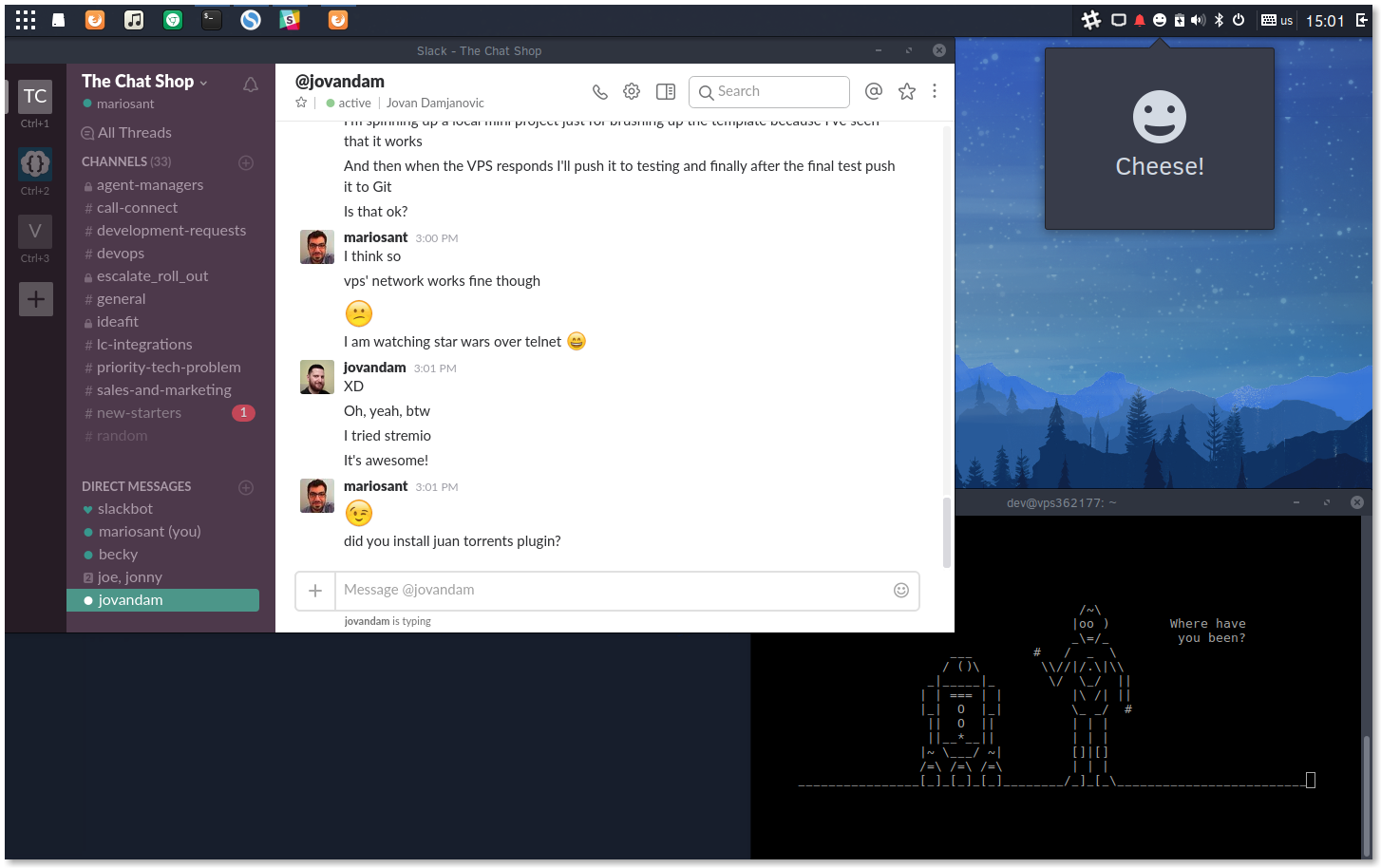
Task: Start a new direct message with plus icon
Action: pos(246,487)
